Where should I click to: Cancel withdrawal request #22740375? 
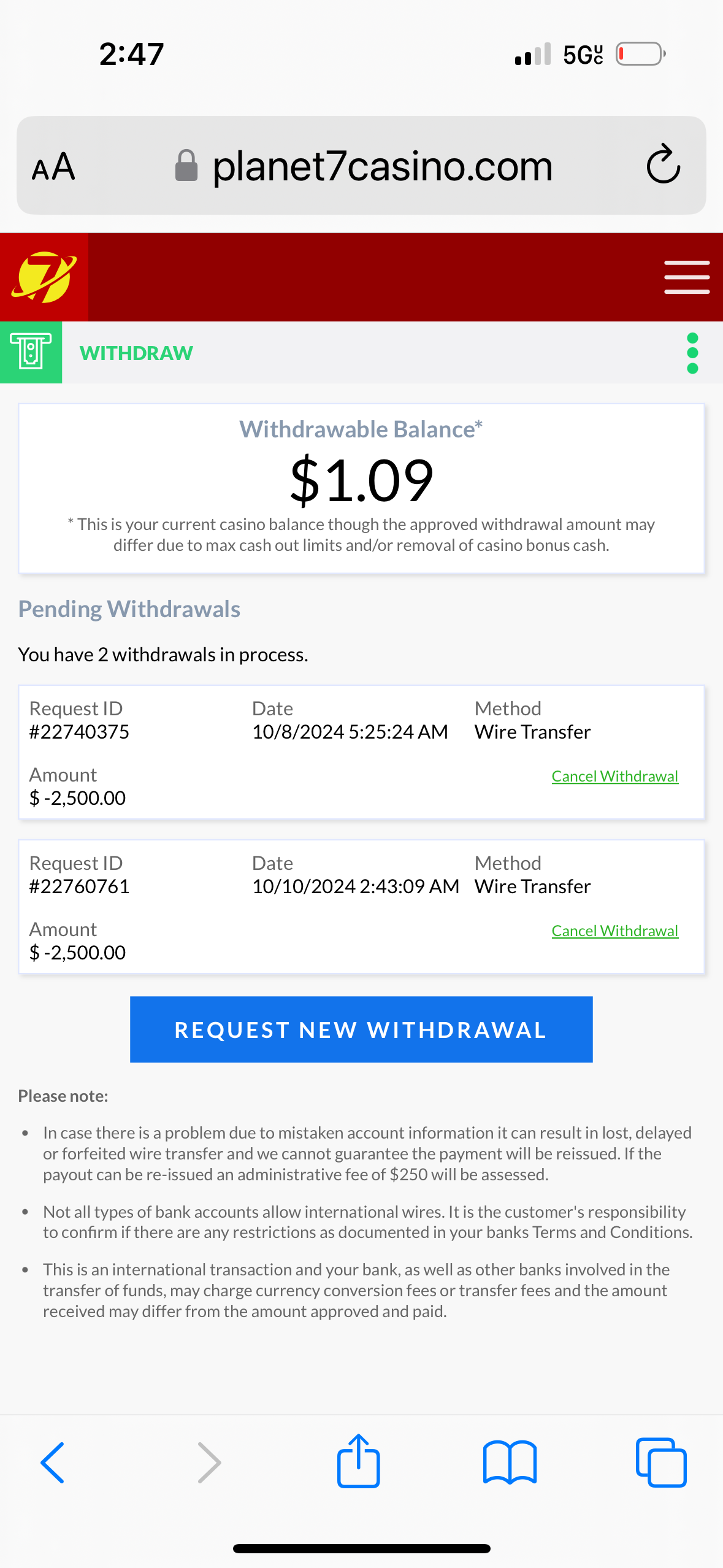[614, 776]
